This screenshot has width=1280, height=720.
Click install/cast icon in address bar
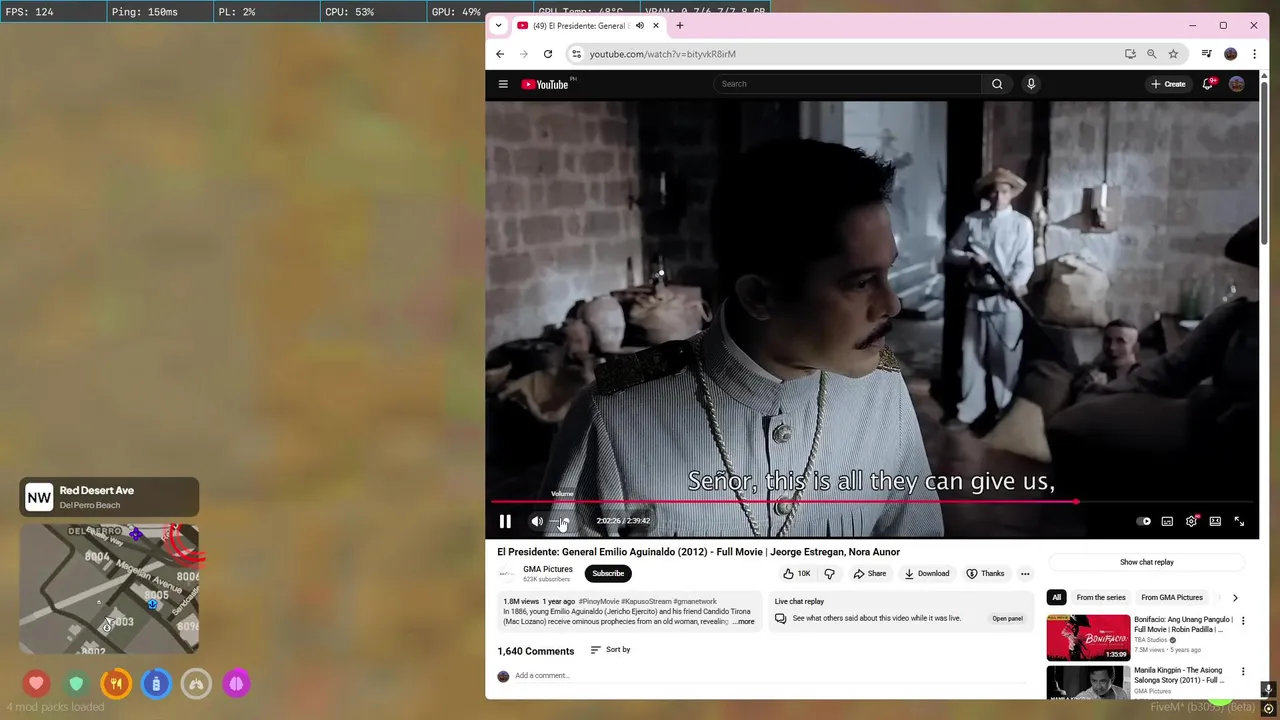click(x=1130, y=54)
